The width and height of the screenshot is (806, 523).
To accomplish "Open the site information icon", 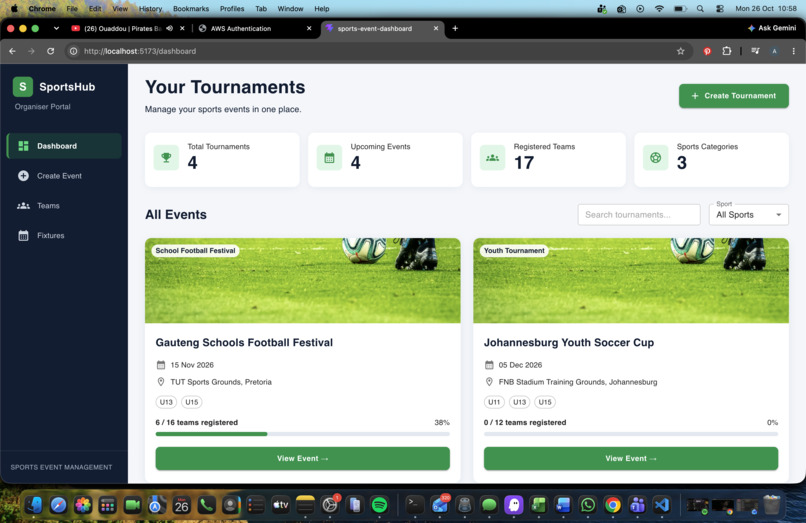I will click(74, 51).
